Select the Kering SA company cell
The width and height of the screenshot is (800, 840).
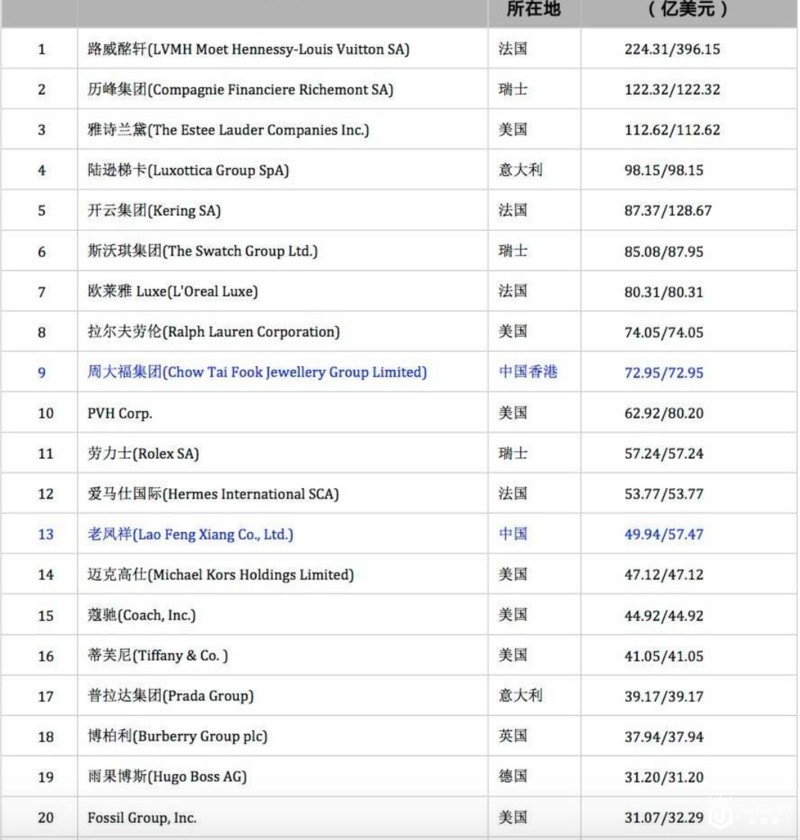(154, 210)
